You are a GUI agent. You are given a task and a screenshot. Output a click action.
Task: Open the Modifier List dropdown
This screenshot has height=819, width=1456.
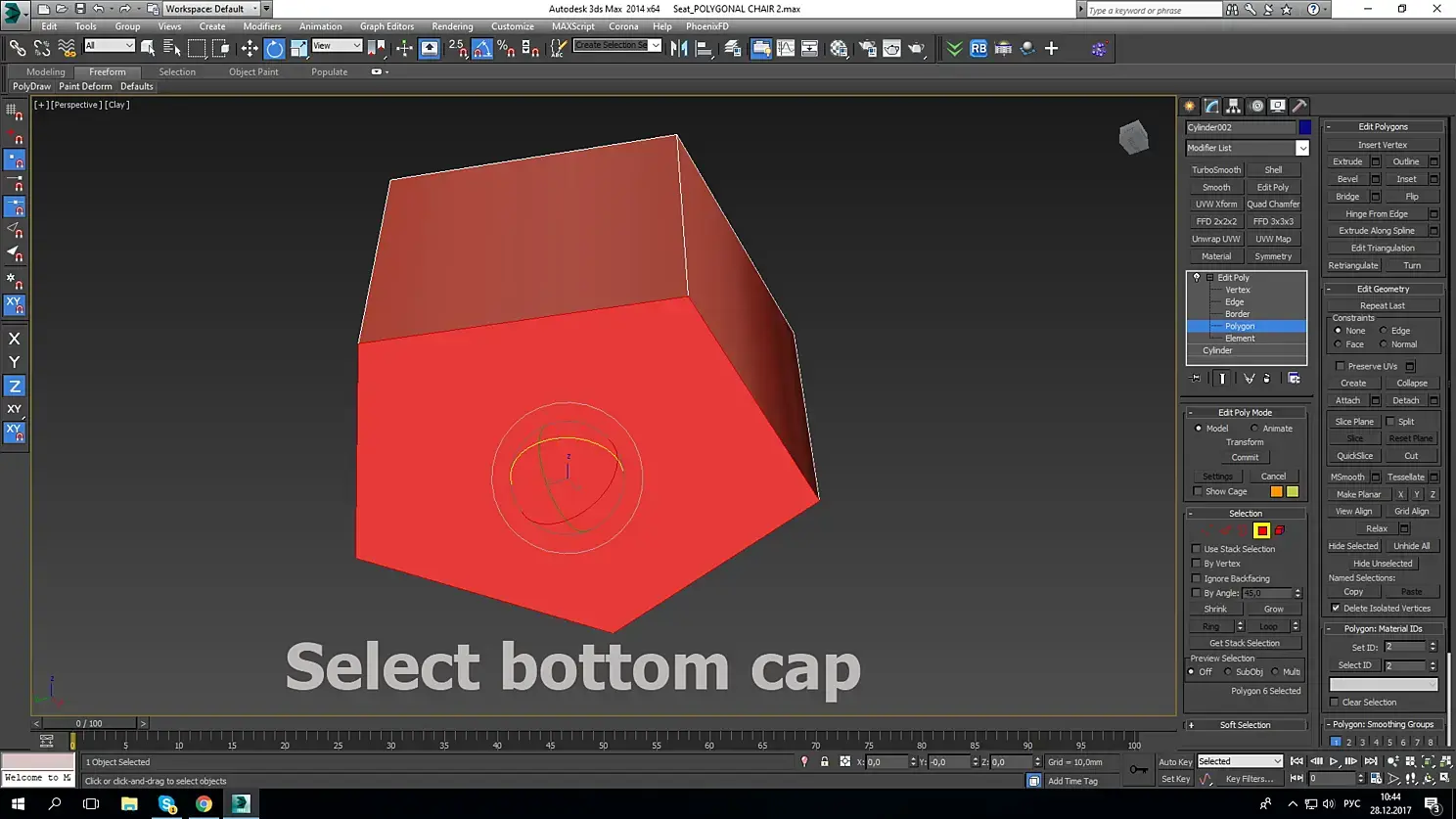[x=1301, y=148]
